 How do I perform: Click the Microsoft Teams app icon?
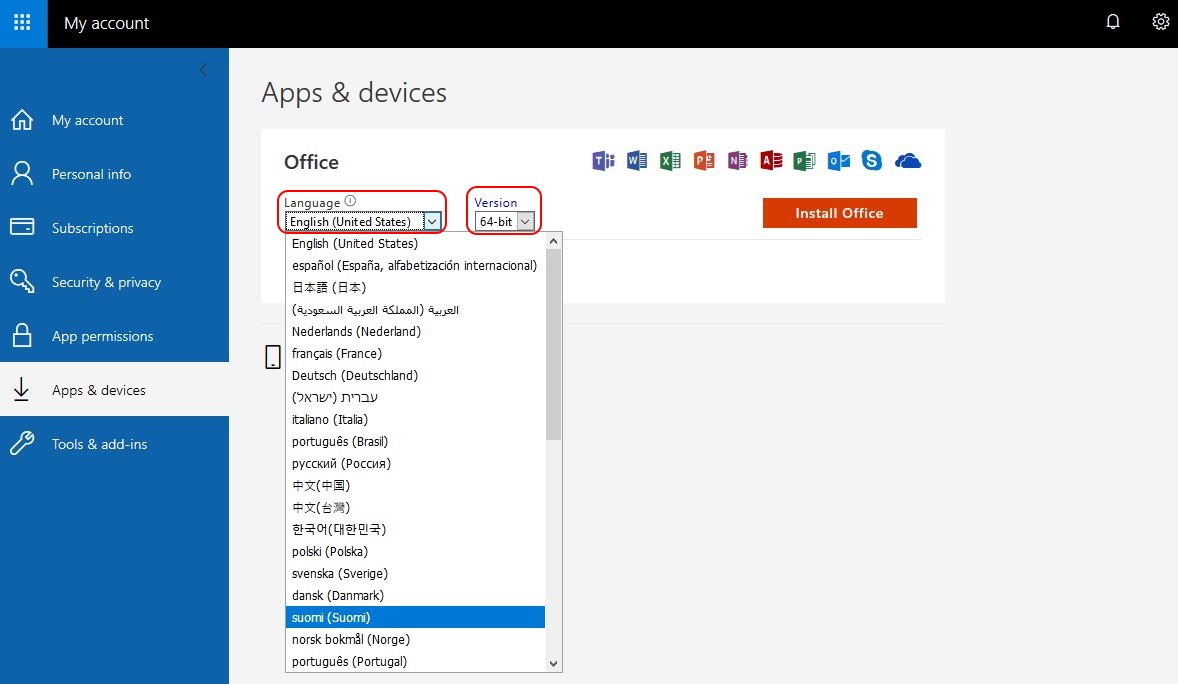(x=603, y=161)
